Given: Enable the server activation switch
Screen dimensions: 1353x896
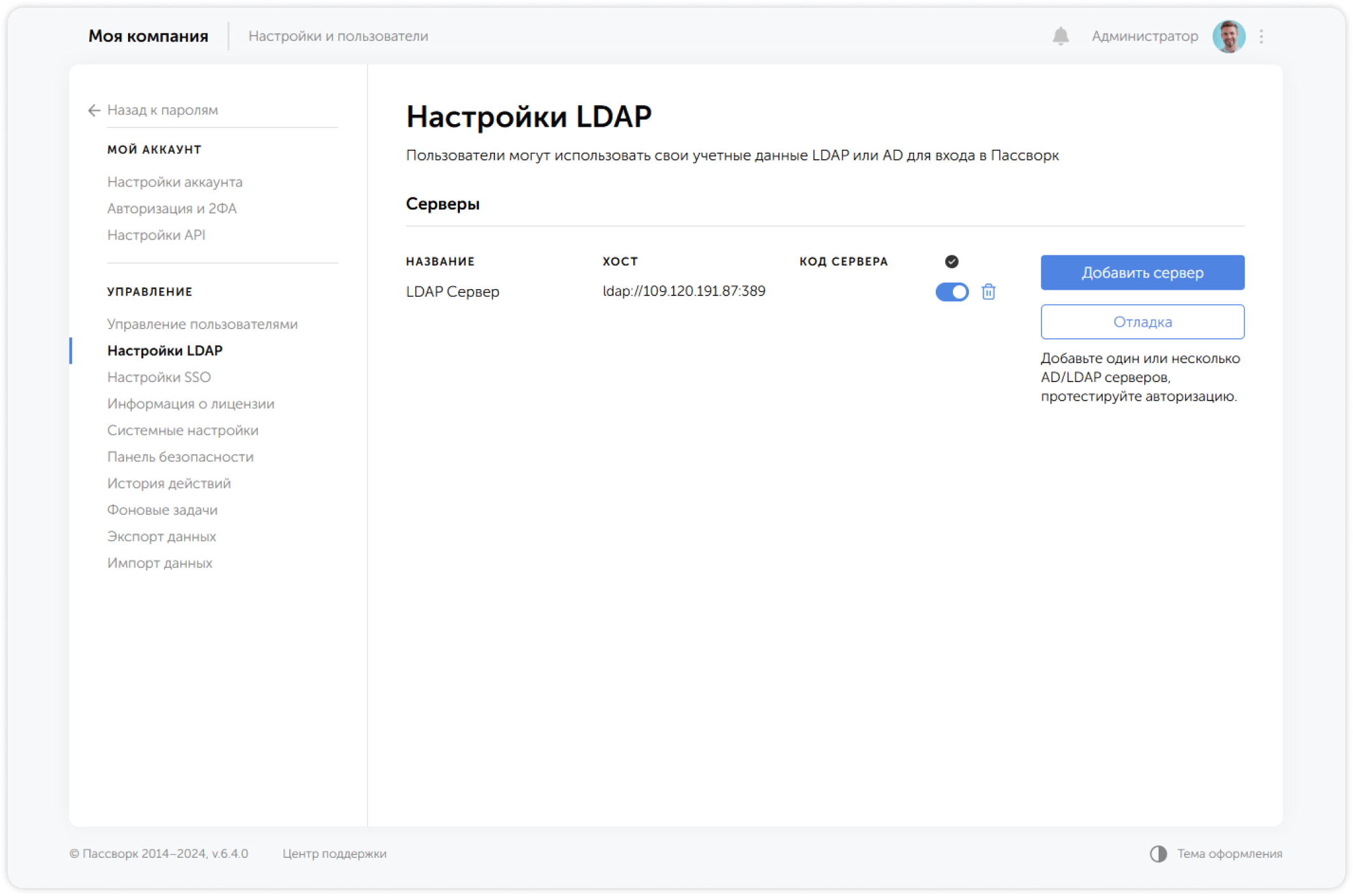Looking at the screenshot, I should [x=952, y=292].
